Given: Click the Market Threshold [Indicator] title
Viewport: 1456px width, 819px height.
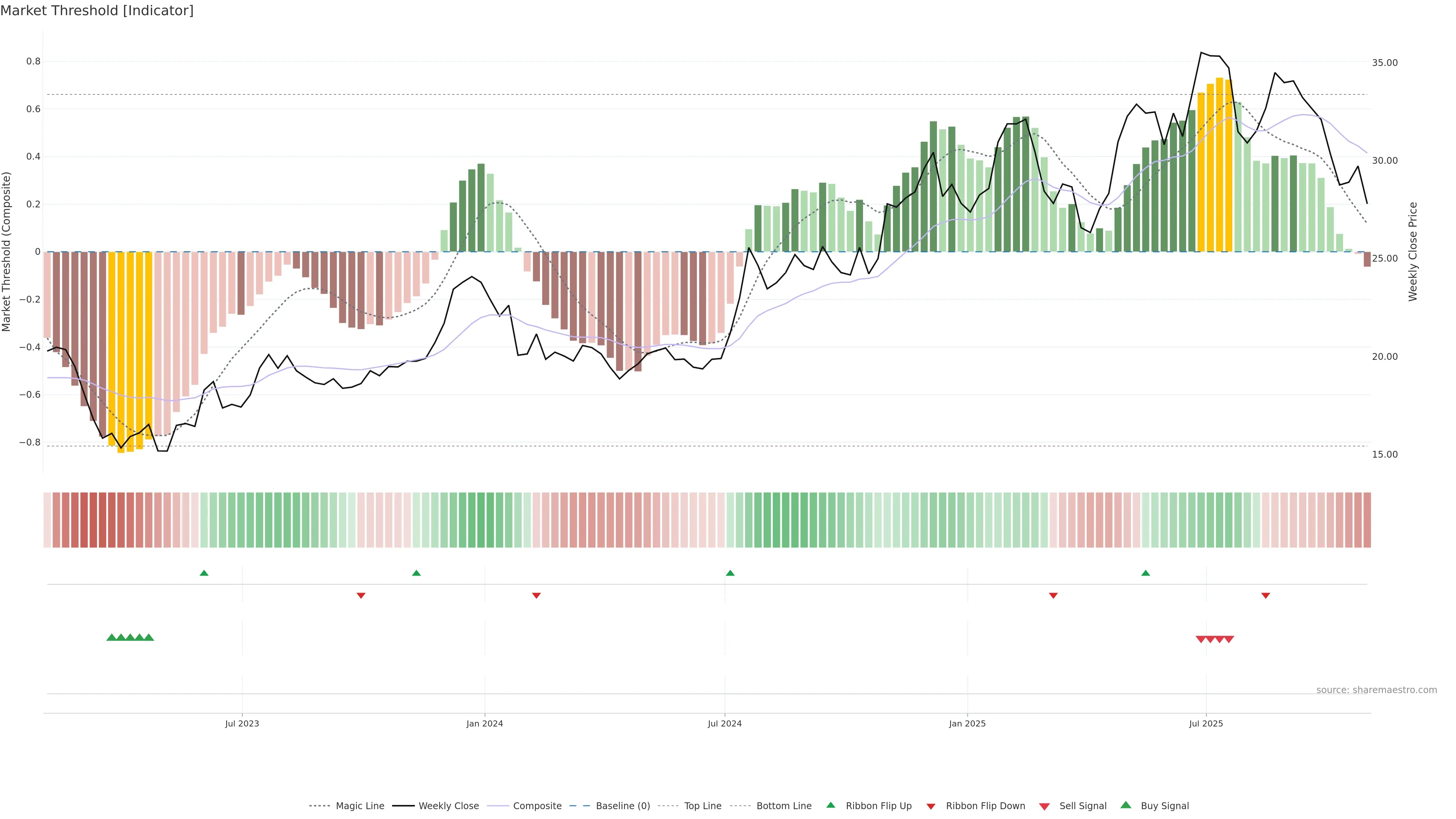Looking at the screenshot, I should pyautogui.click(x=97, y=11).
